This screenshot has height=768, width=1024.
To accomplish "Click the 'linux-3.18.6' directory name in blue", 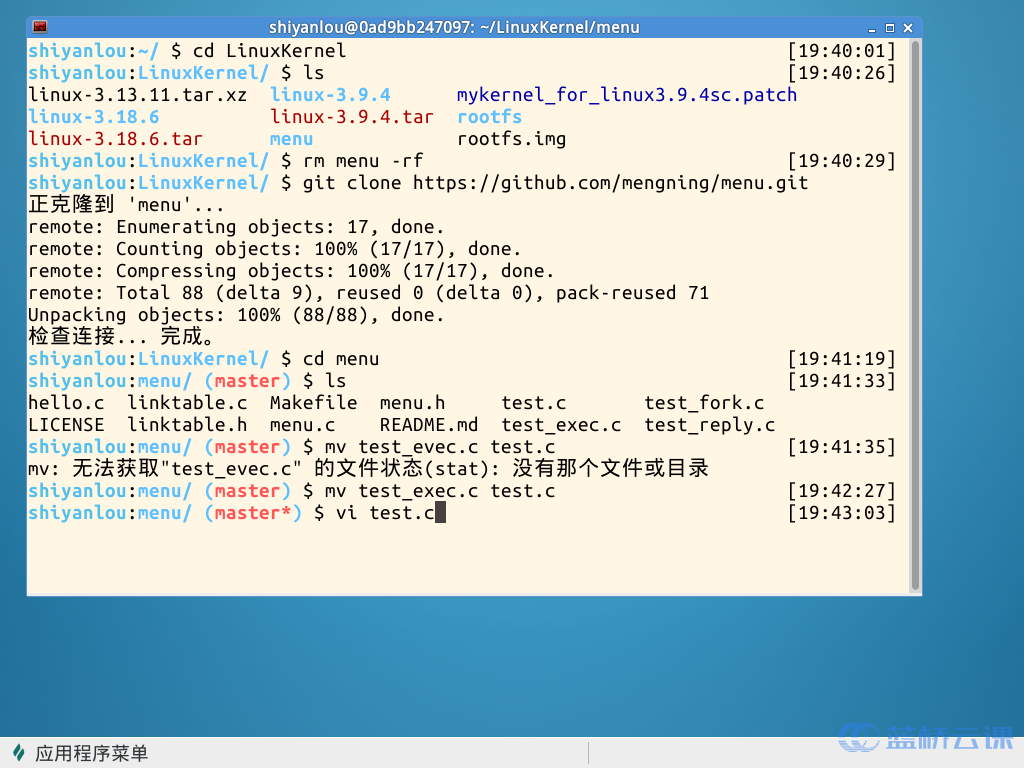I will pyautogui.click(x=93, y=118).
